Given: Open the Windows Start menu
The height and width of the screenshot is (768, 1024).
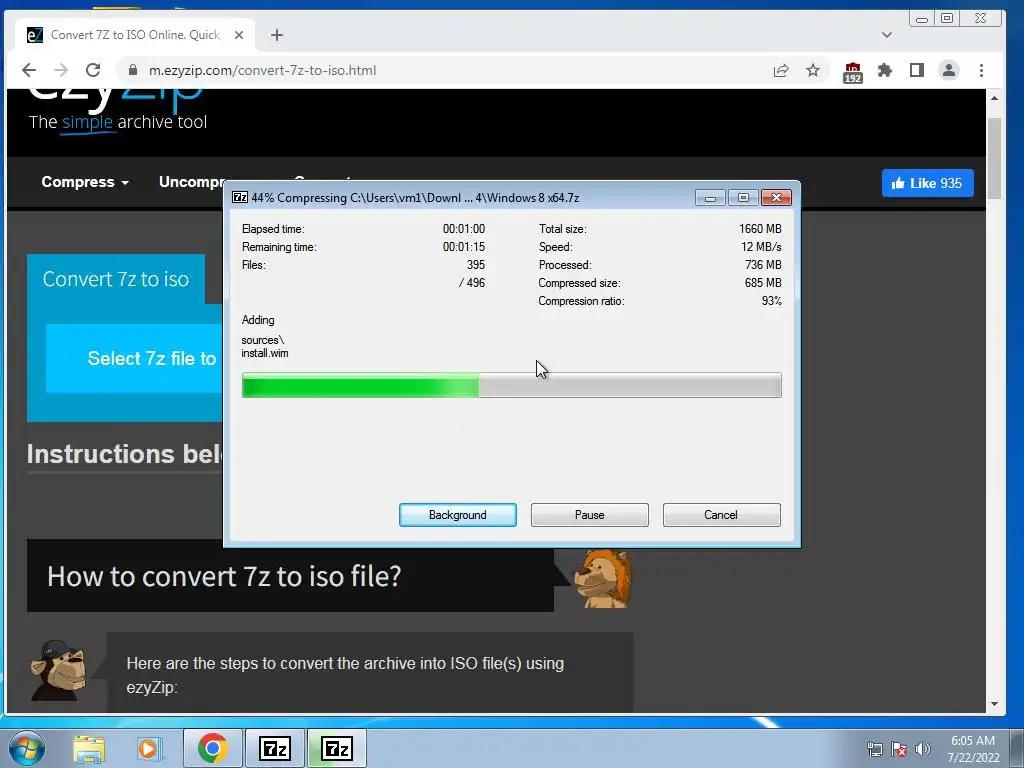Looking at the screenshot, I should 27,748.
